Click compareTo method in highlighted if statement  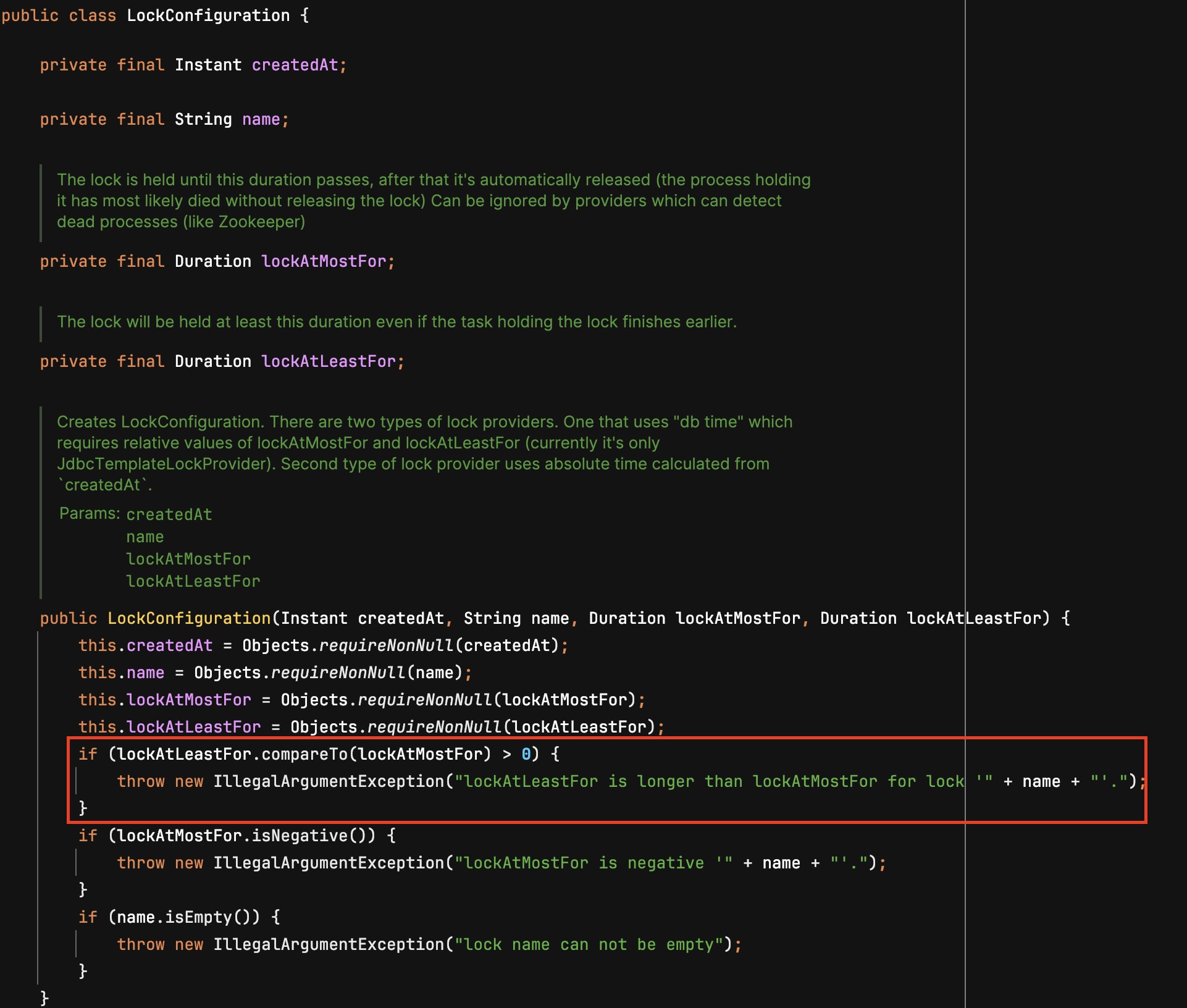click(304, 754)
